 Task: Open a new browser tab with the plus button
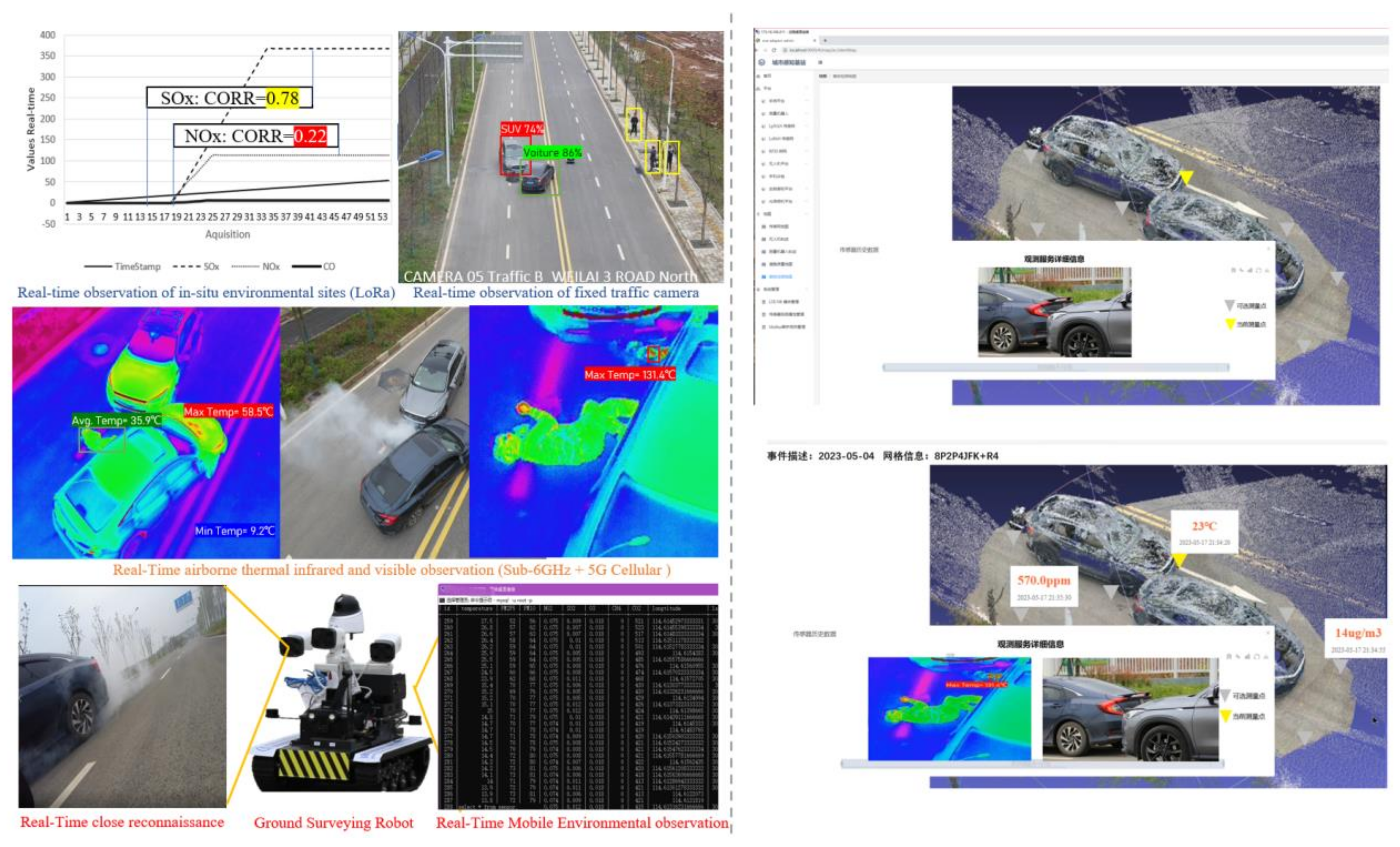point(825,41)
